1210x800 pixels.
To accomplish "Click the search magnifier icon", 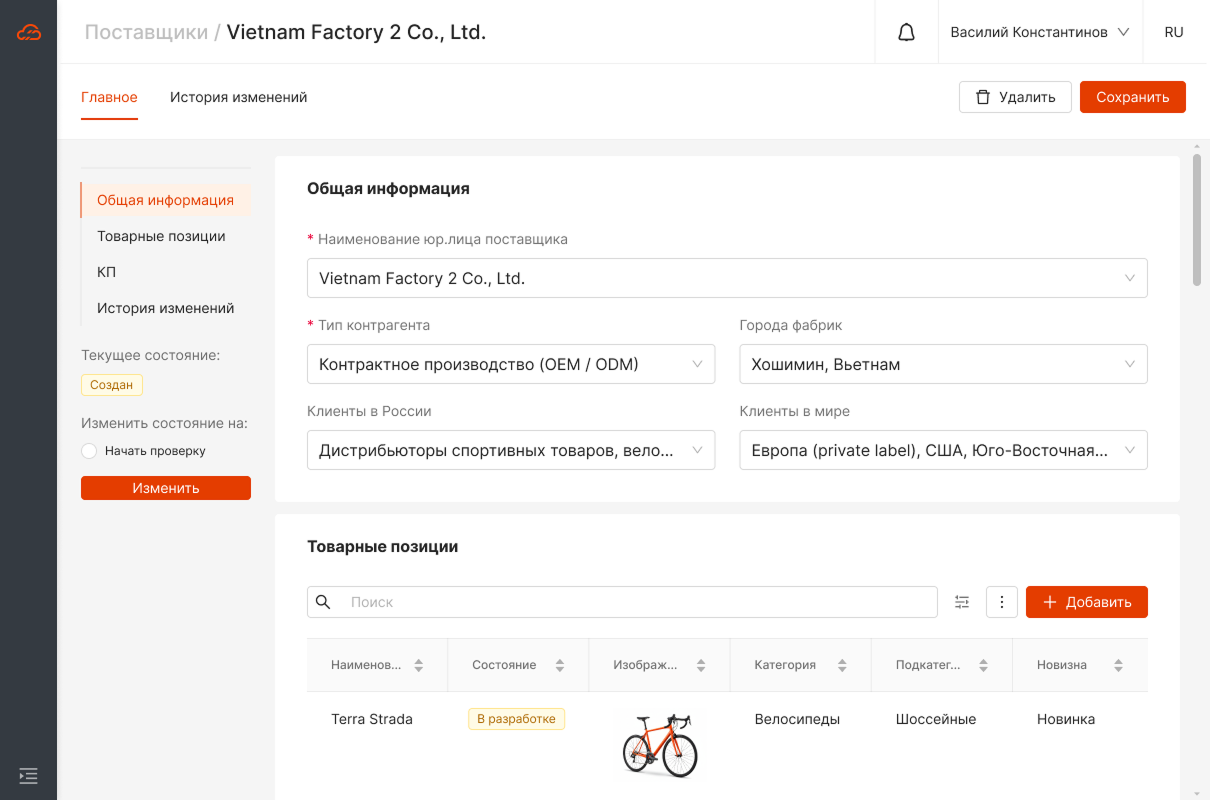I will pyautogui.click(x=323, y=602).
